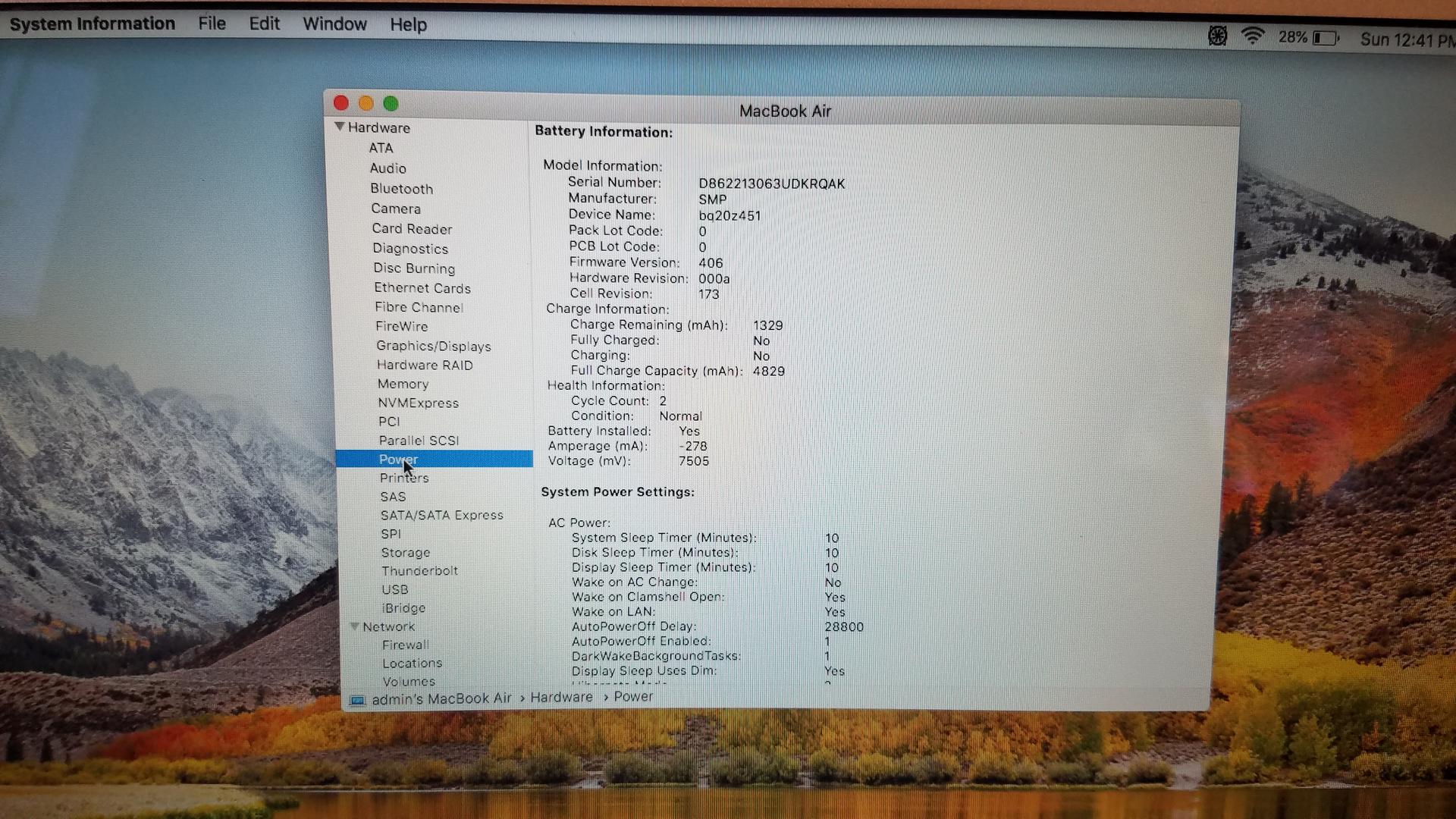Select Thunderbolt in the sidebar

tap(419, 571)
